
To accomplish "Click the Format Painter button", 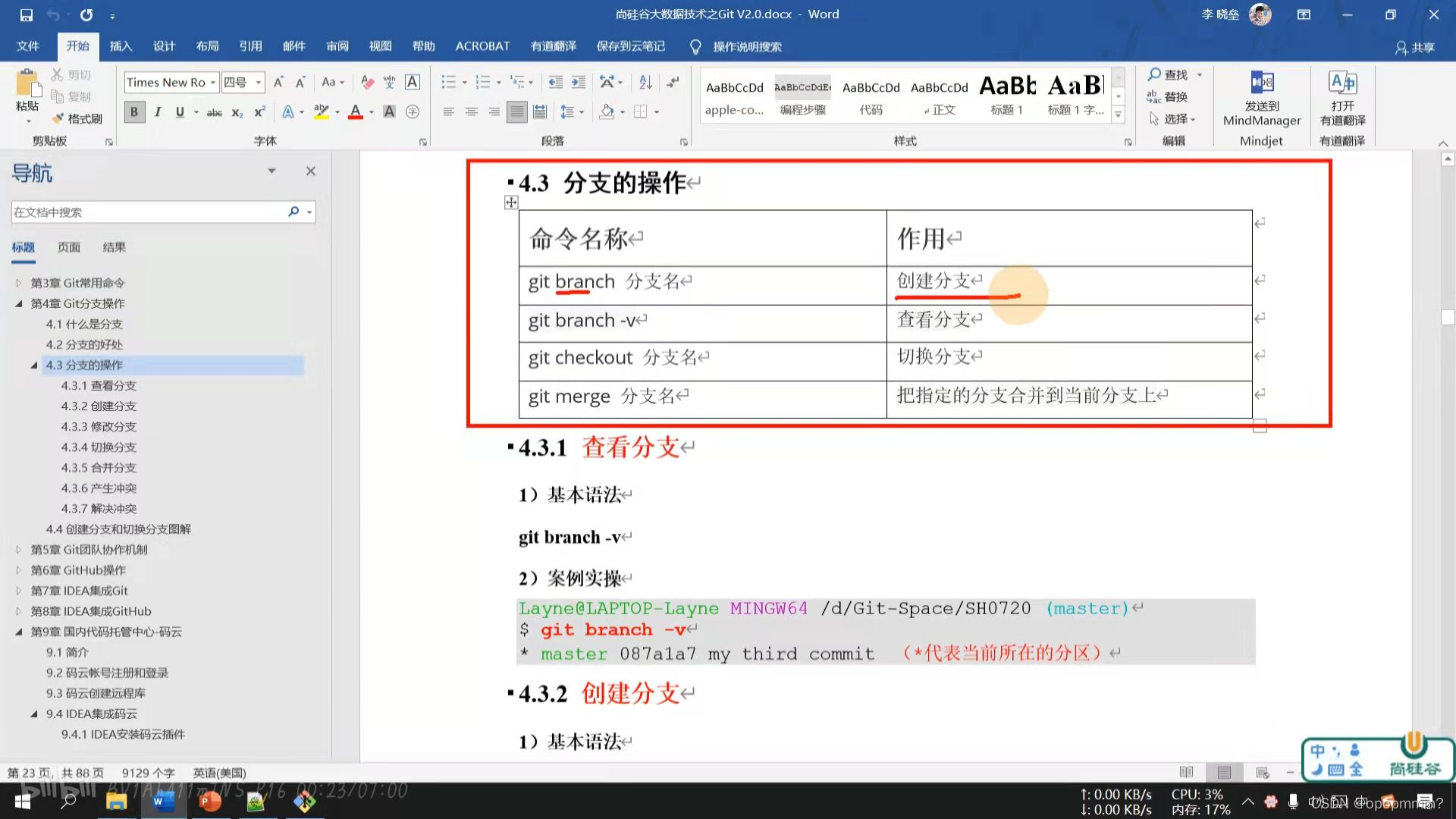I will click(x=77, y=119).
